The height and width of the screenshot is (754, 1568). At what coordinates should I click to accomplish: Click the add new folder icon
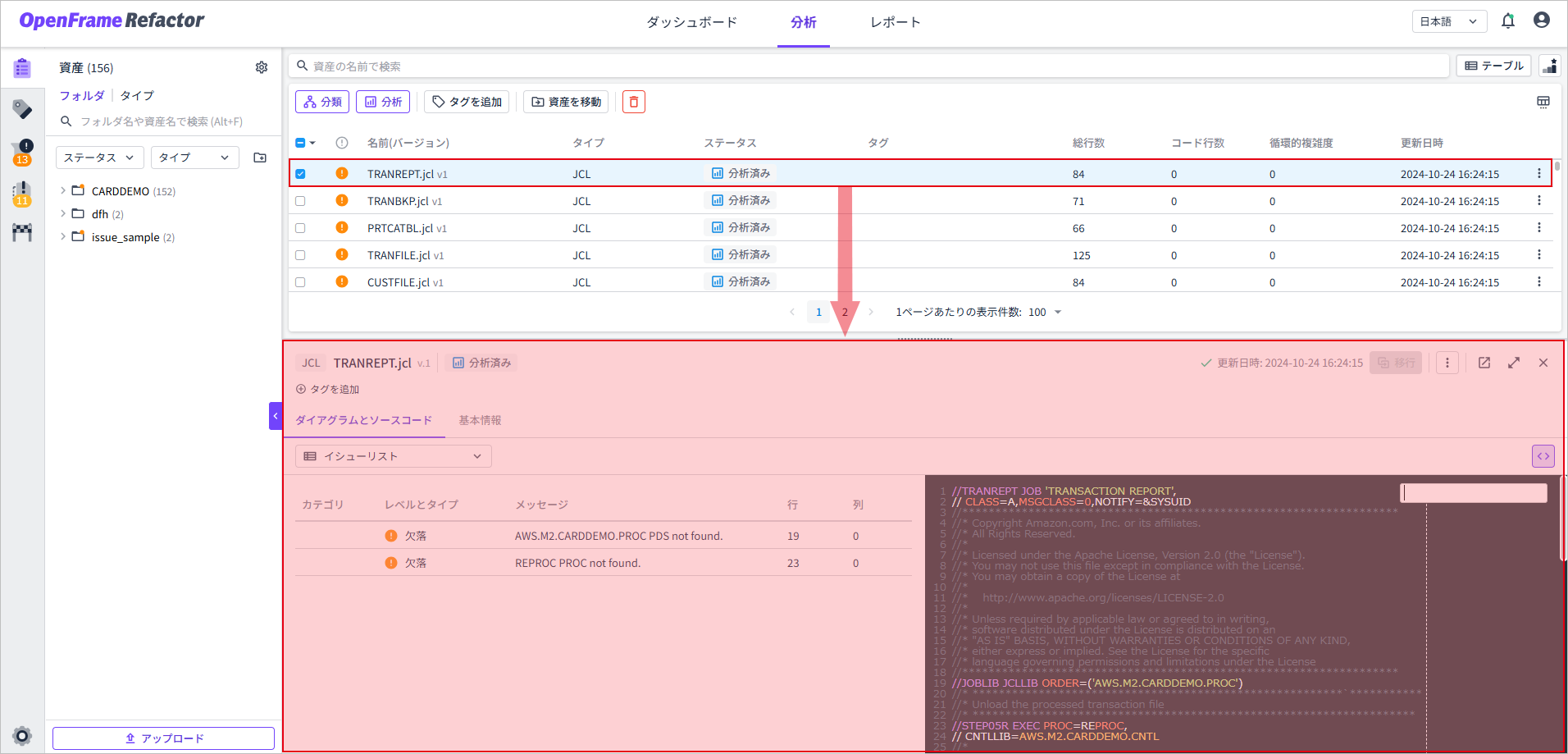260,158
